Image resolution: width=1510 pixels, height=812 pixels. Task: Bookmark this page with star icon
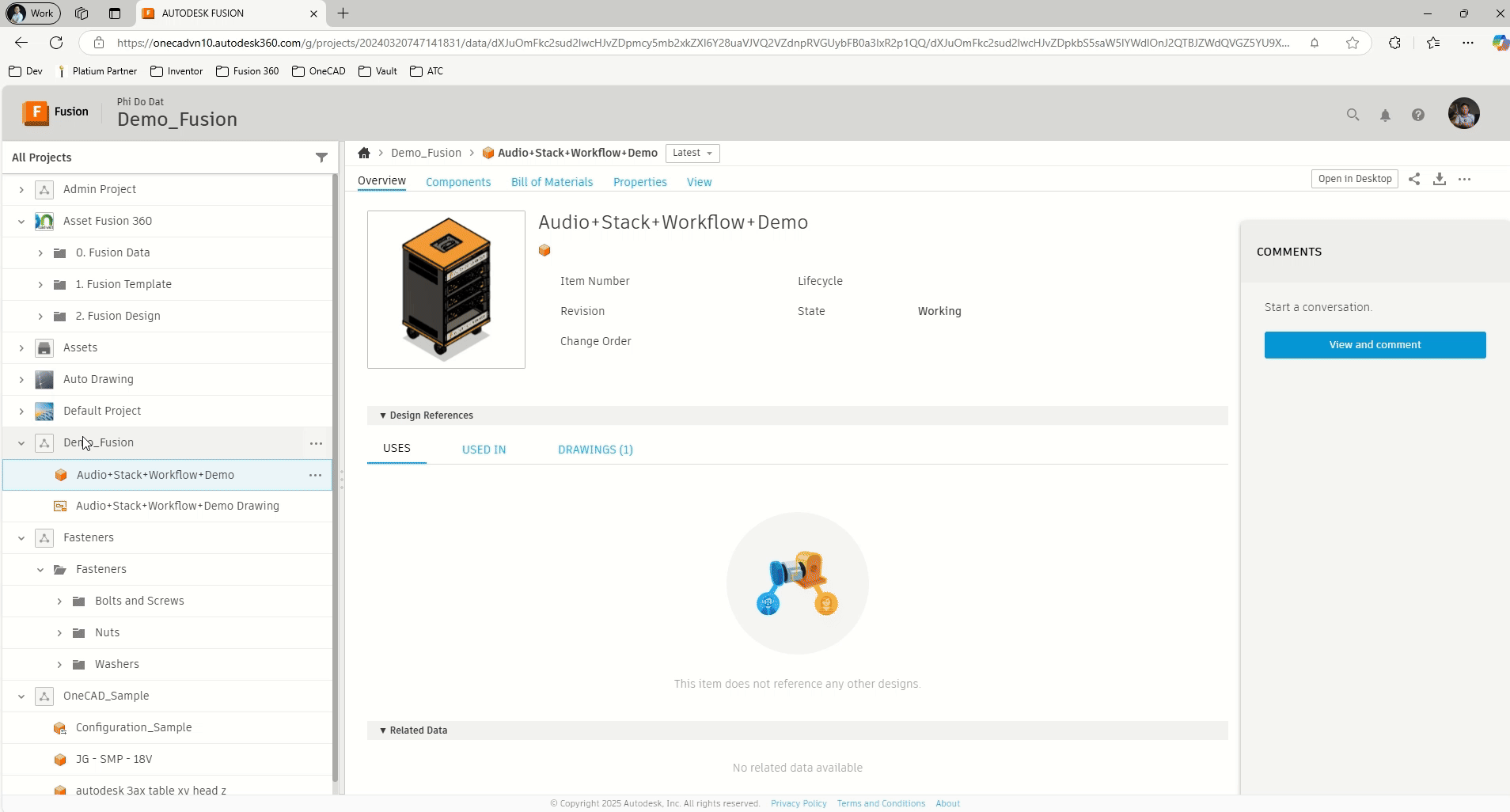pyautogui.click(x=1353, y=43)
